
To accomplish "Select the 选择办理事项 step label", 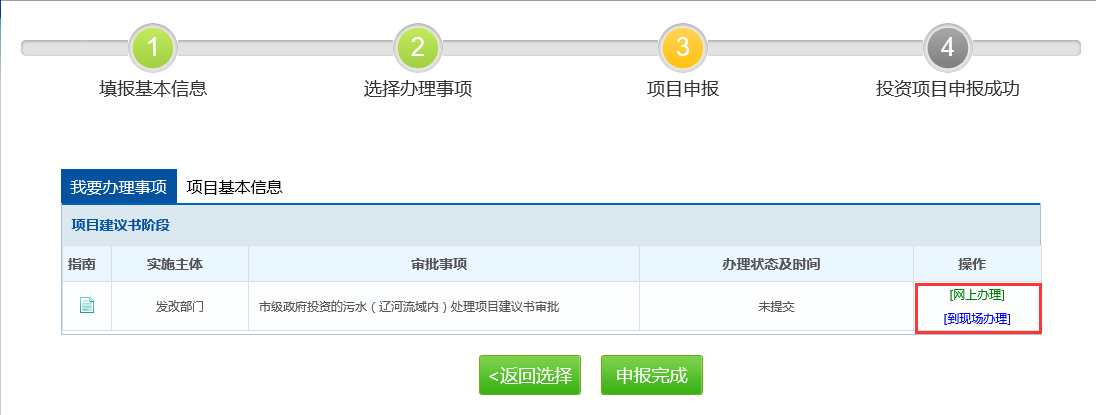I will tap(418, 89).
